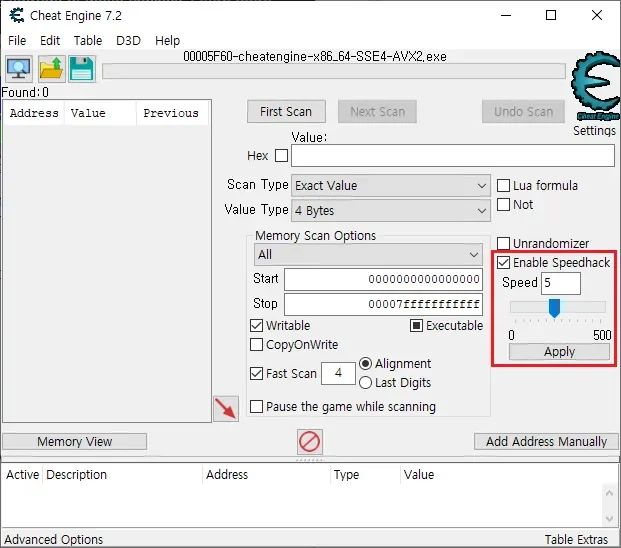This screenshot has height=548, width=621.
Task: Click the Value column header in results
Action: (100, 113)
